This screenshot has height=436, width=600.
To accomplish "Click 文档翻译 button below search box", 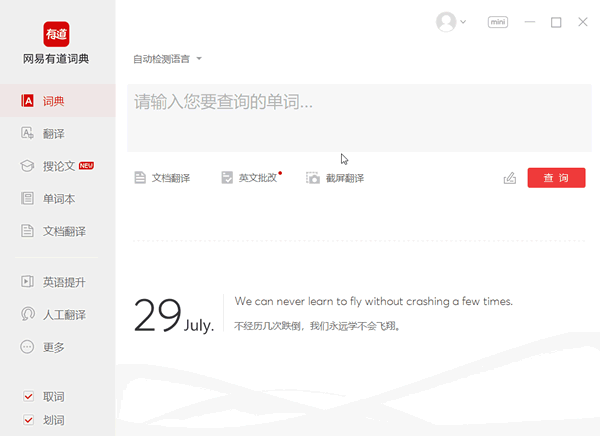I will pyautogui.click(x=162, y=178).
